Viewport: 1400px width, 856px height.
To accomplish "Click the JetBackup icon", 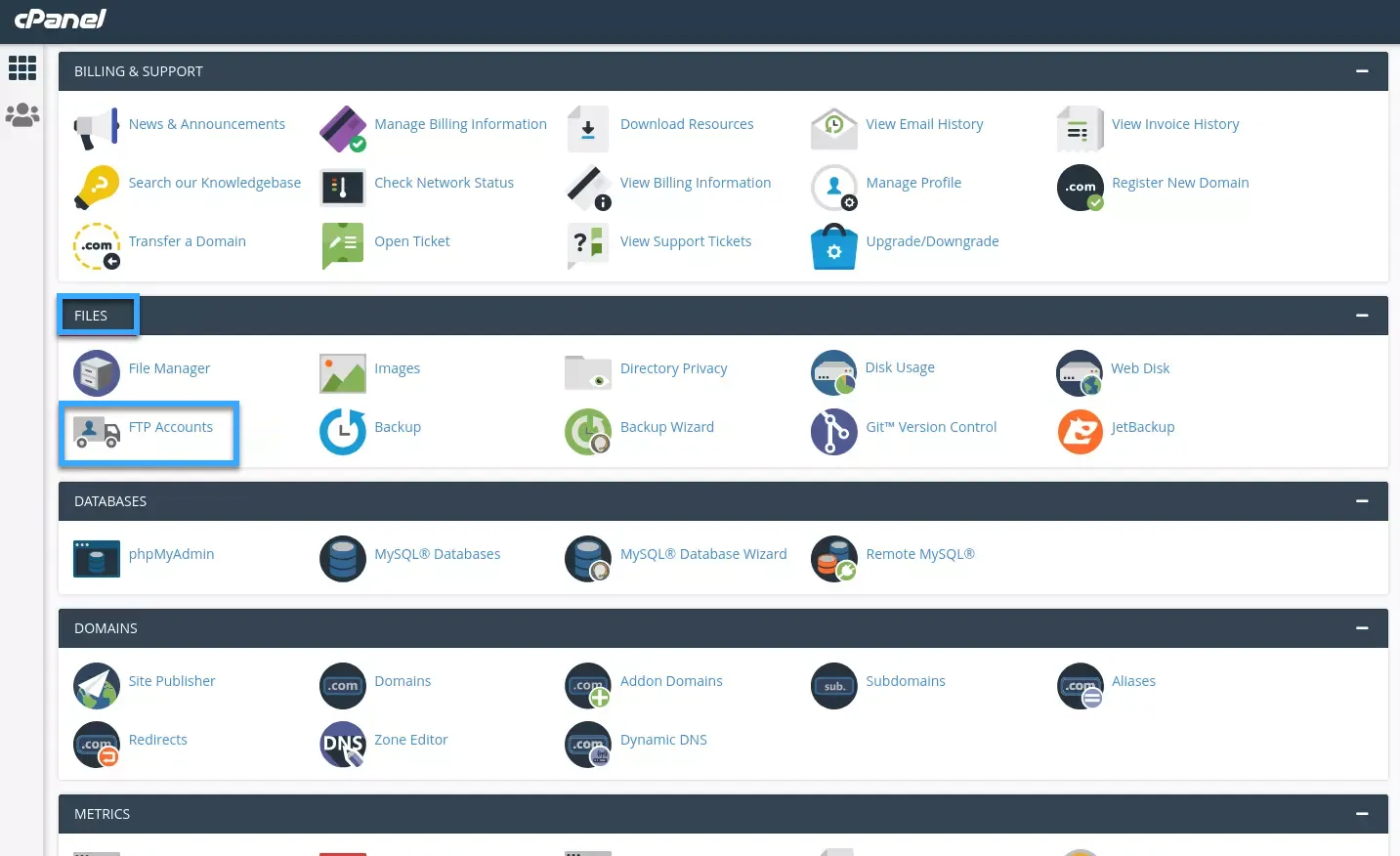I will [1080, 432].
